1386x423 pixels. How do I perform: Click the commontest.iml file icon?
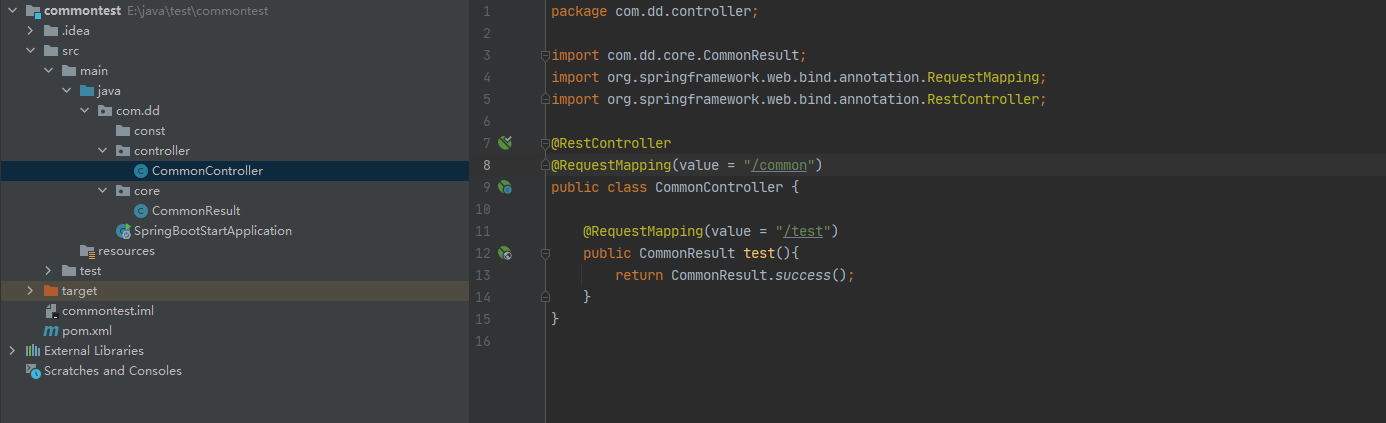coord(51,311)
